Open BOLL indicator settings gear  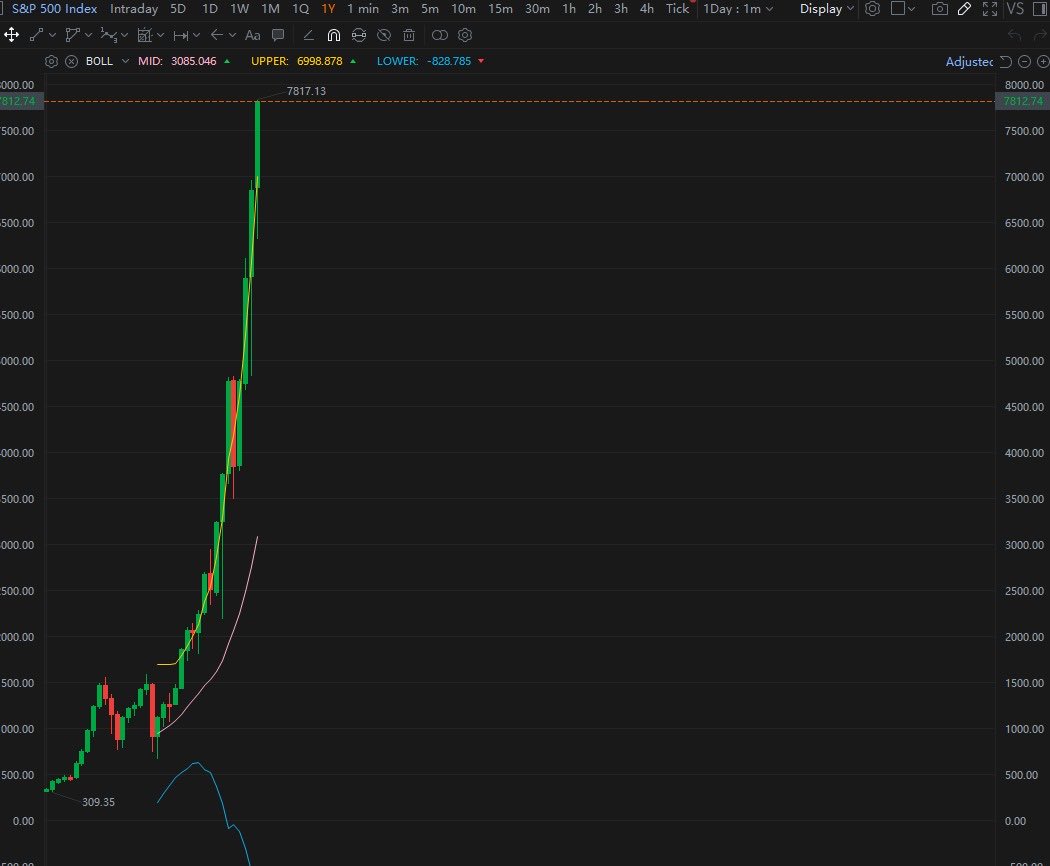(x=51, y=61)
